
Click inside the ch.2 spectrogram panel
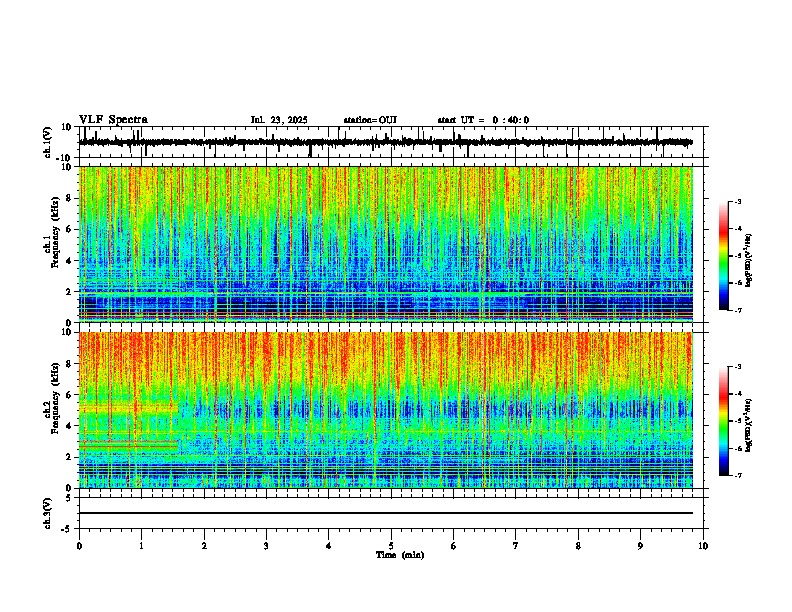[386, 410]
